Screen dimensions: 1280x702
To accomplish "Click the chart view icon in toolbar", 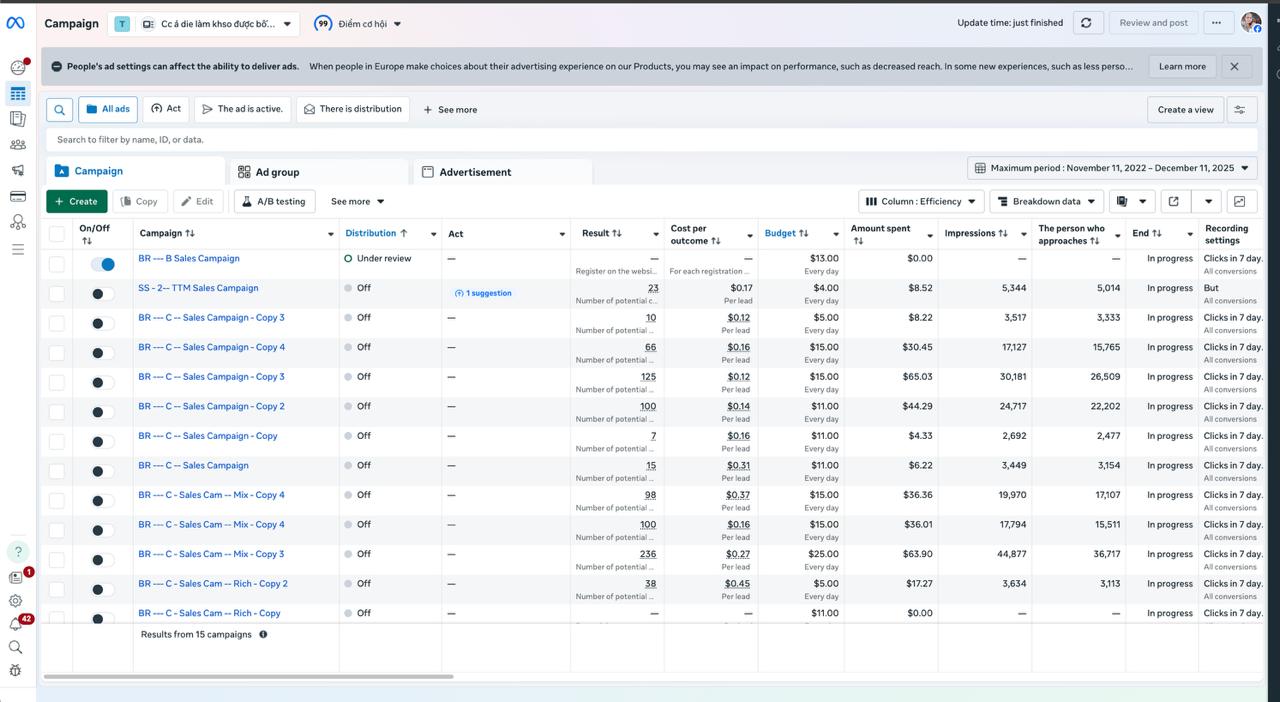I will [1240, 201].
